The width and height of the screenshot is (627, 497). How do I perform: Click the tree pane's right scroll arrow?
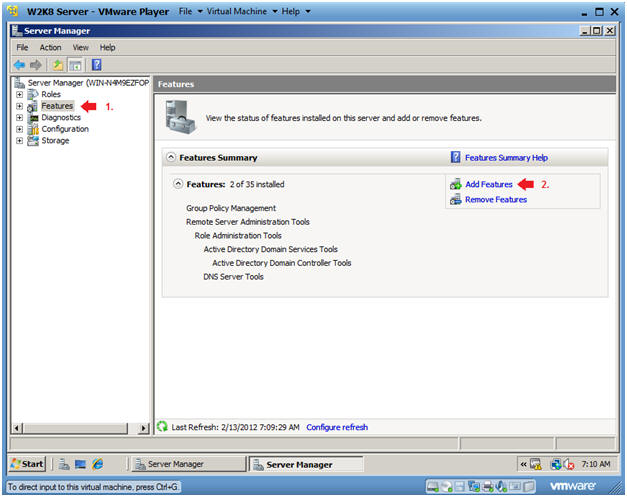click(144, 428)
